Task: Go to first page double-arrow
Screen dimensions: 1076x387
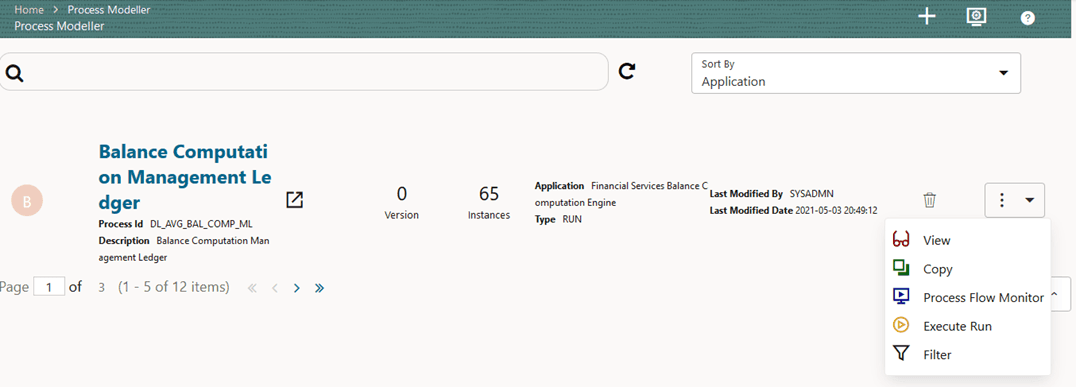Action: tap(252, 288)
